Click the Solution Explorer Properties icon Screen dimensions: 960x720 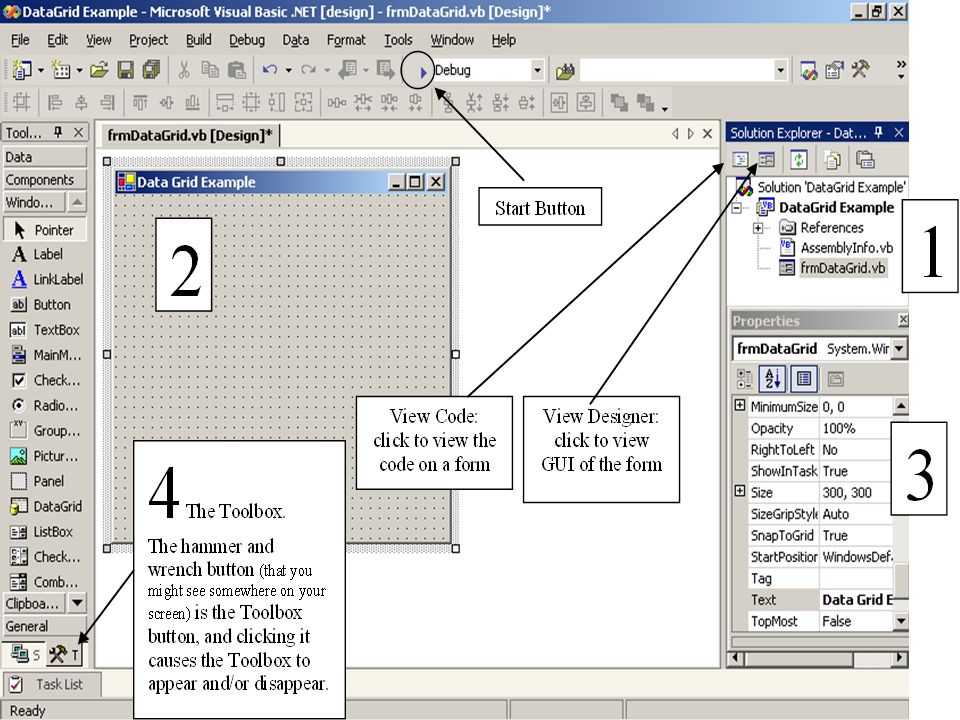click(864, 160)
